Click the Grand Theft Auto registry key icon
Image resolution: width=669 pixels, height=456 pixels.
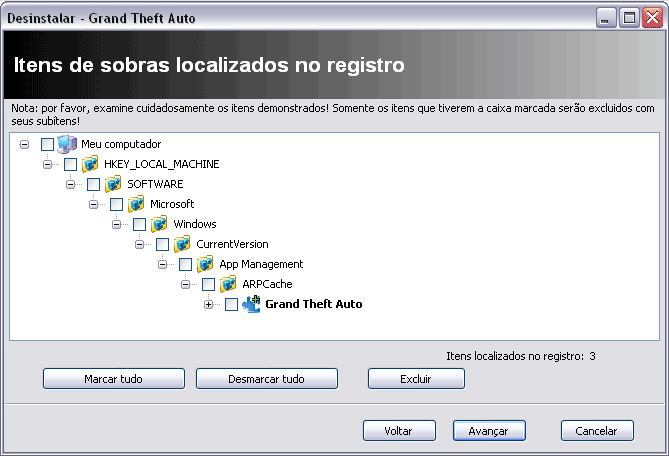[x=251, y=304]
